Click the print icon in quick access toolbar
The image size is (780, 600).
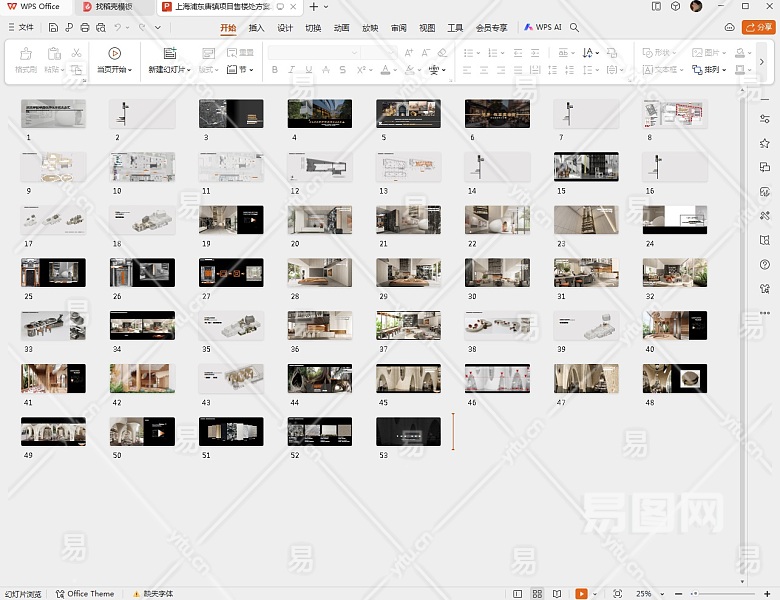pyautogui.click(x=85, y=27)
